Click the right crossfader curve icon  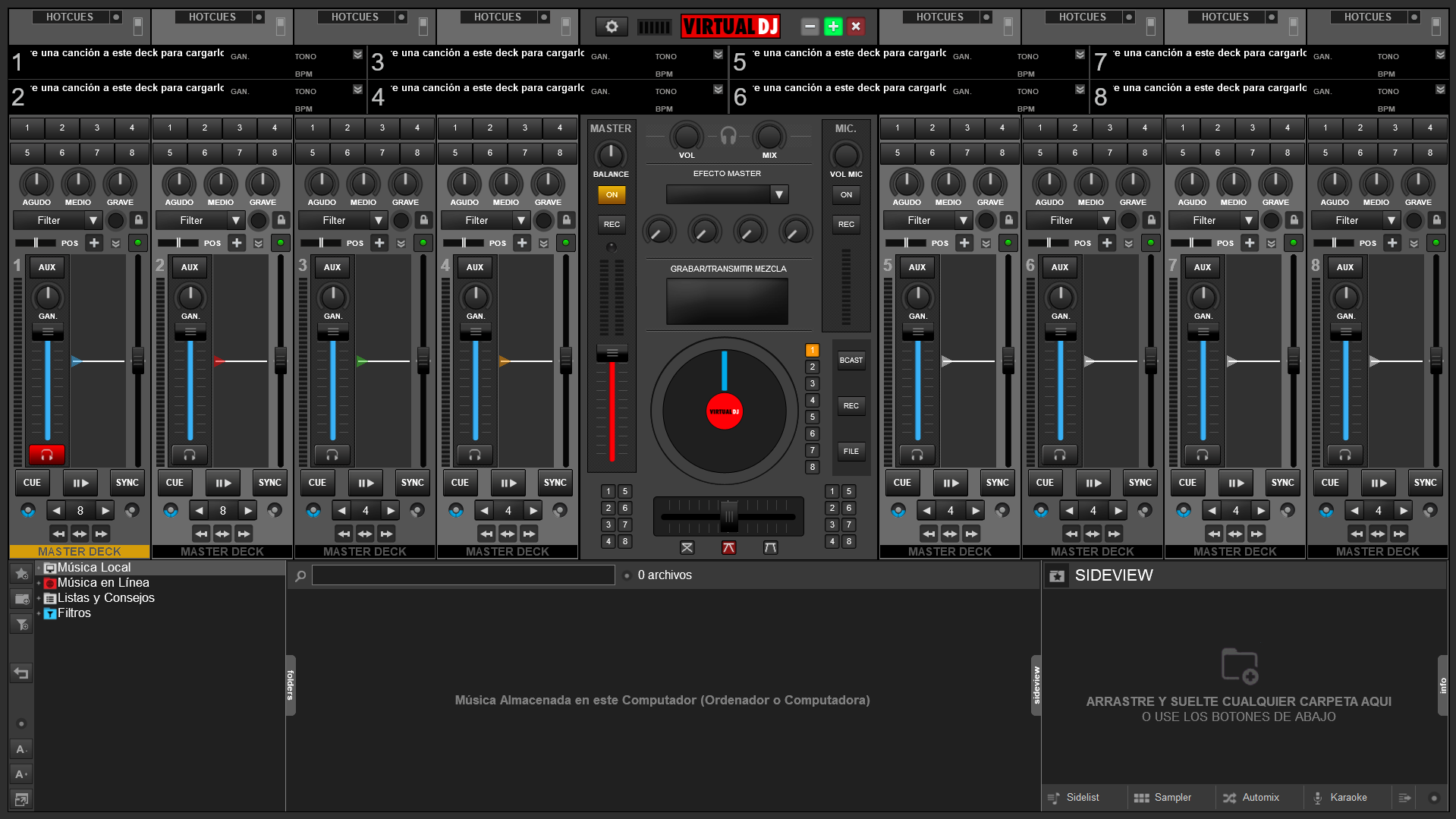point(770,547)
